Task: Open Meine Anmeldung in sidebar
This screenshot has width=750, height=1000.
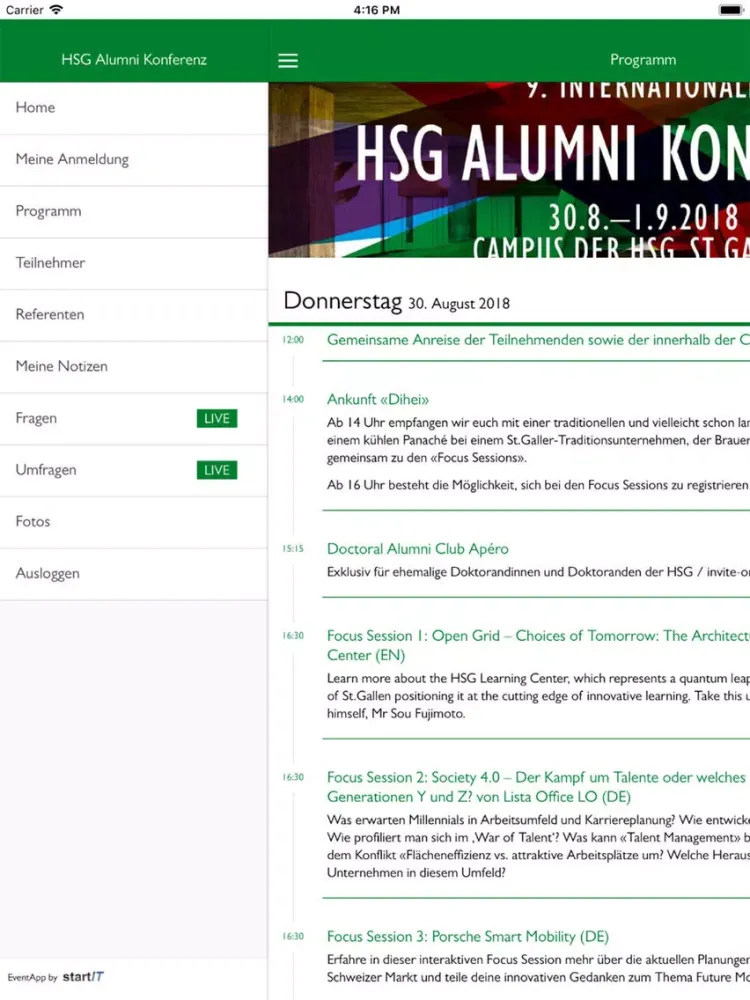Action: [134, 159]
